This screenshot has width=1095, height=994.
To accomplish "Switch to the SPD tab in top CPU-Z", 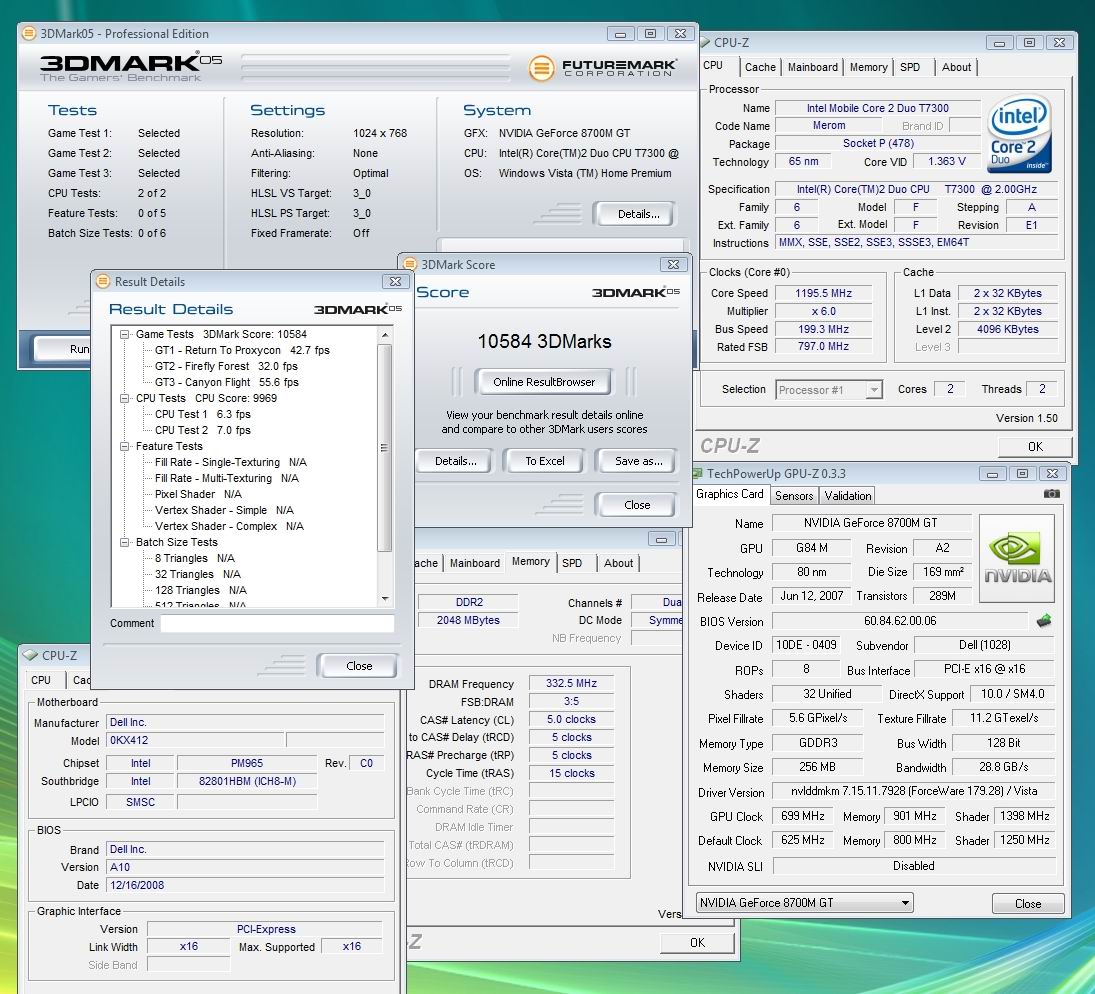I will click(910, 67).
